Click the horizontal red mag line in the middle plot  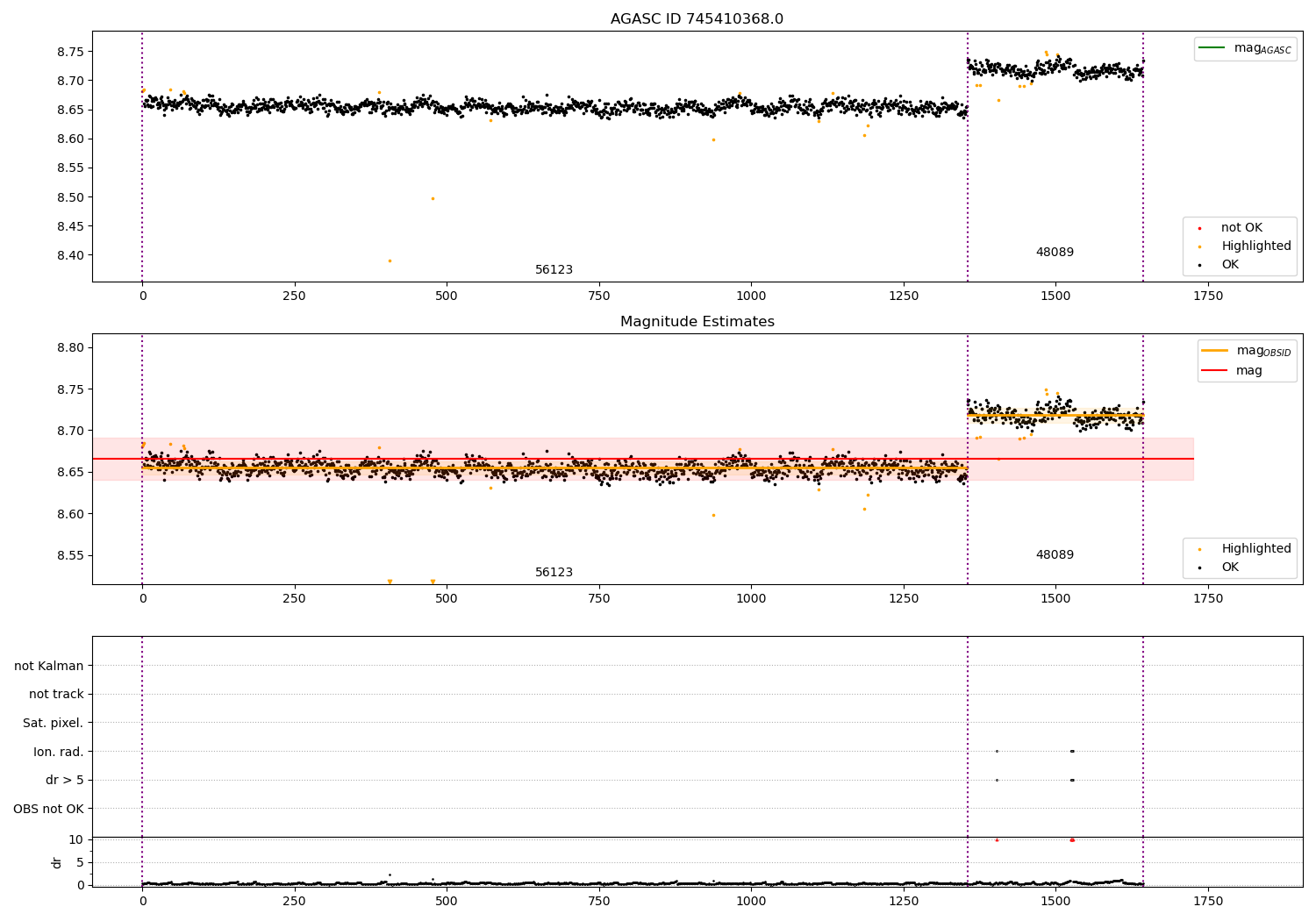[642, 459]
